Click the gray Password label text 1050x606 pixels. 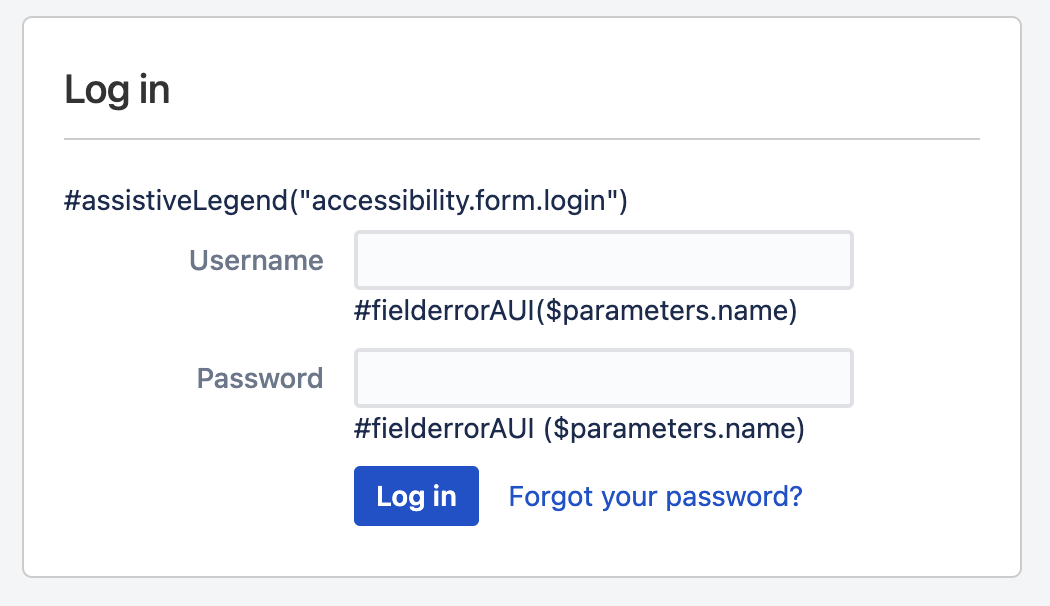point(260,378)
